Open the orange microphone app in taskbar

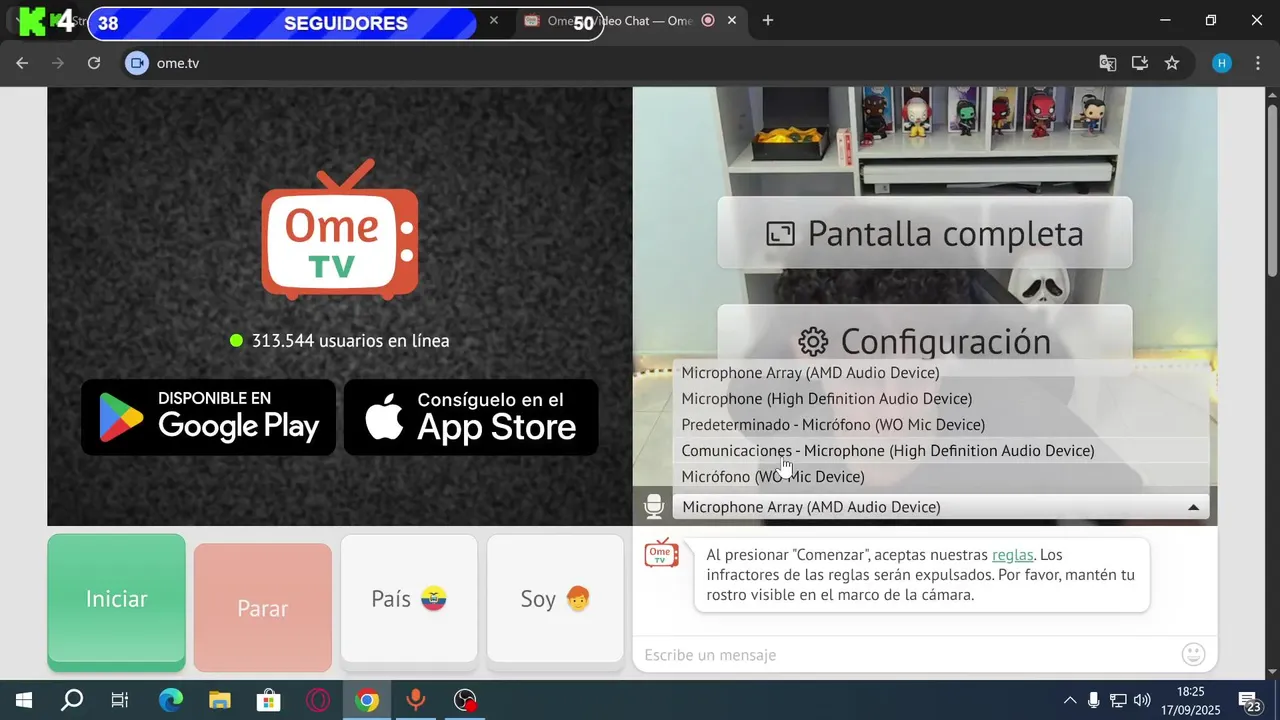click(x=416, y=701)
